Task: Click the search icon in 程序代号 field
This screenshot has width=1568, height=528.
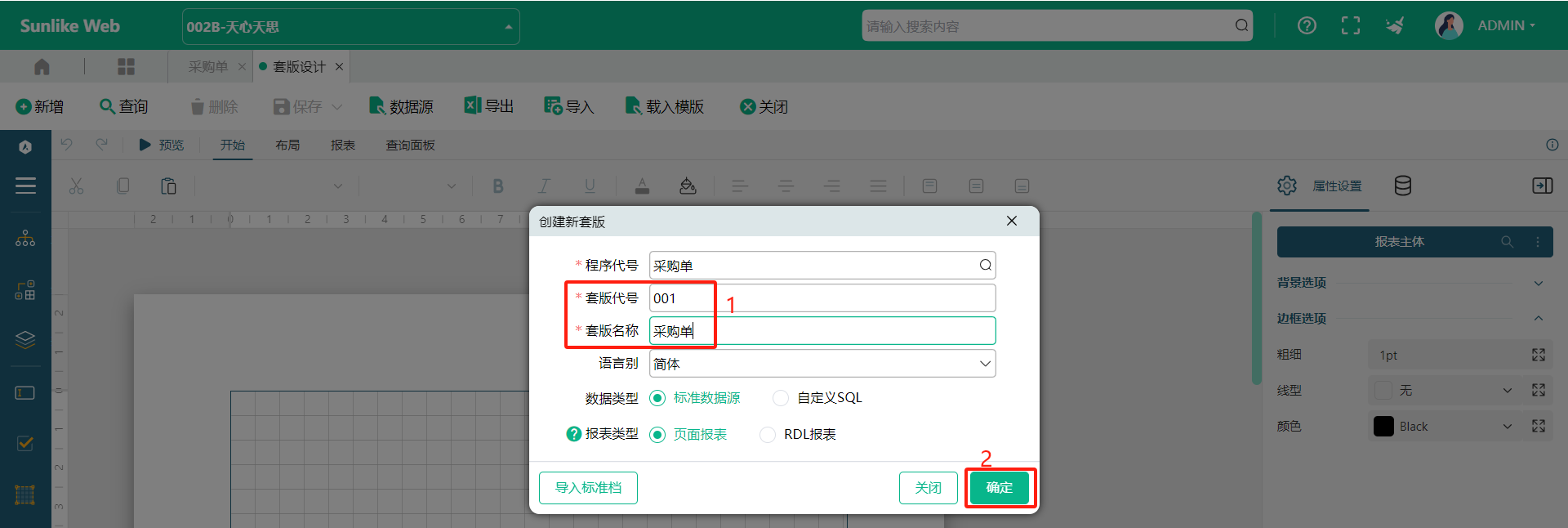Action: pyautogui.click(x=985, y=265)
